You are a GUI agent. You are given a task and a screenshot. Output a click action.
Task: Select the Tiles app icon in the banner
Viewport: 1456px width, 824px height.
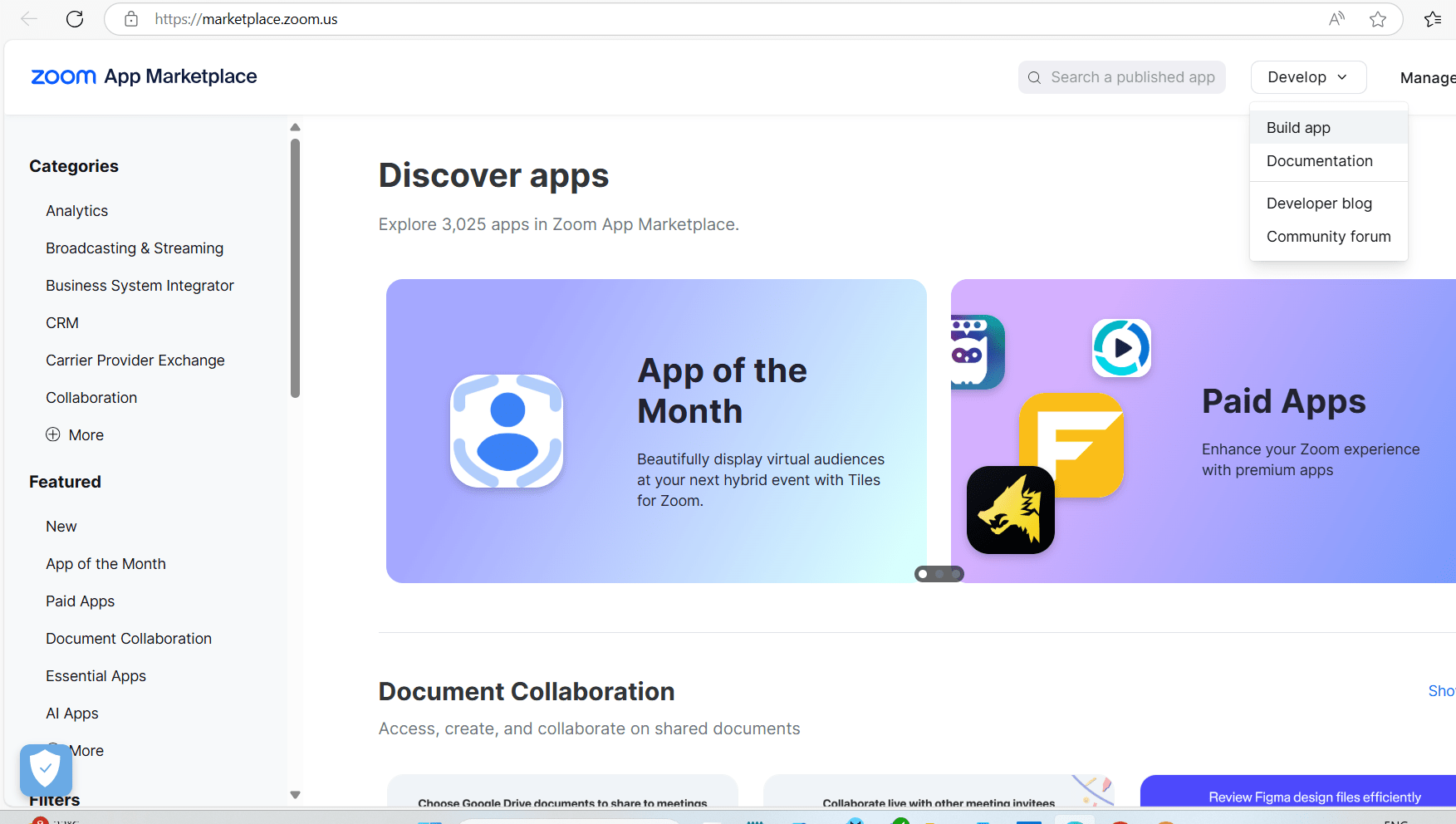tap(506, 430)
